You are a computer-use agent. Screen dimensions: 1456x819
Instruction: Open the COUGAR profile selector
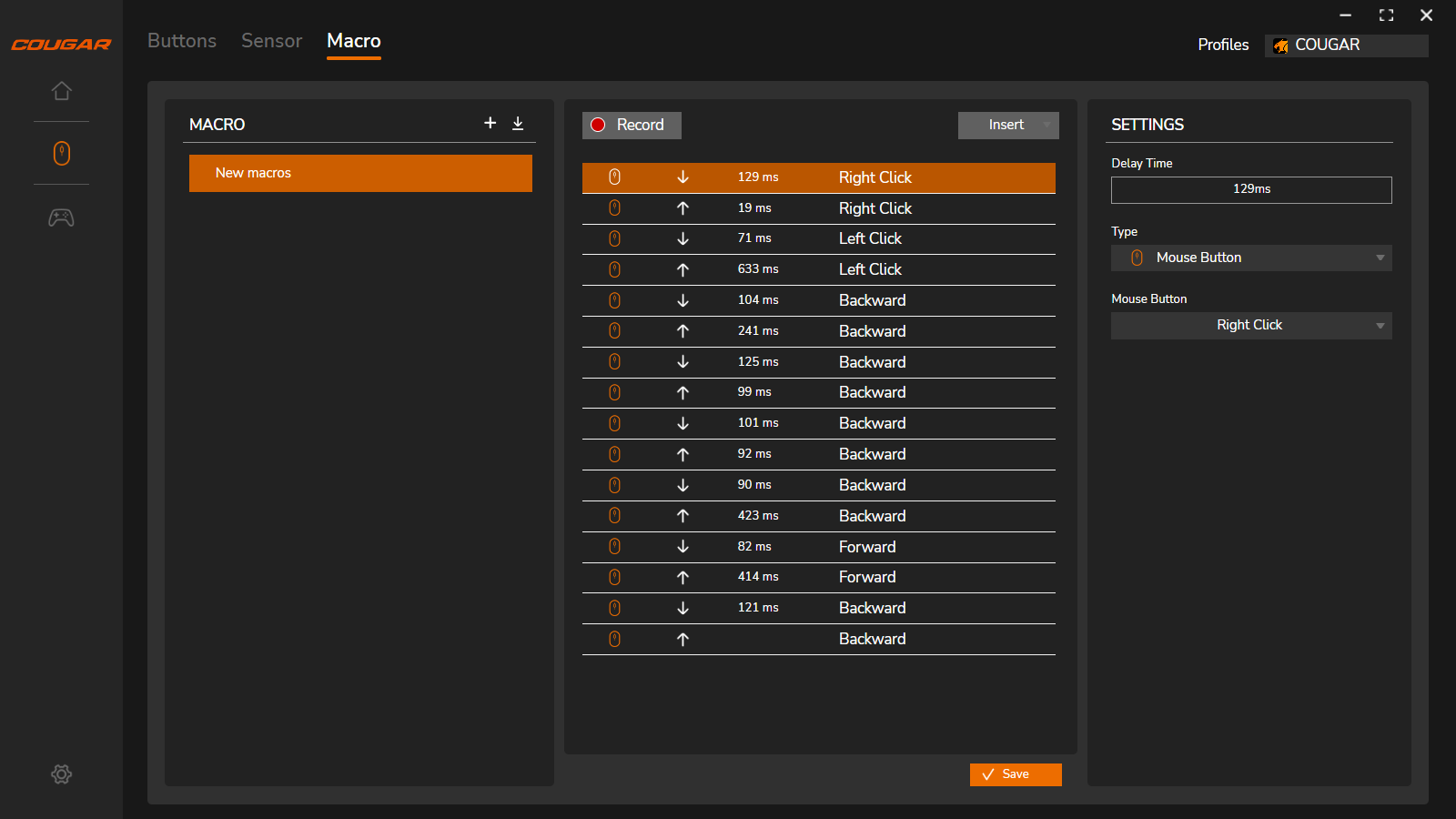click(1346, 45)
